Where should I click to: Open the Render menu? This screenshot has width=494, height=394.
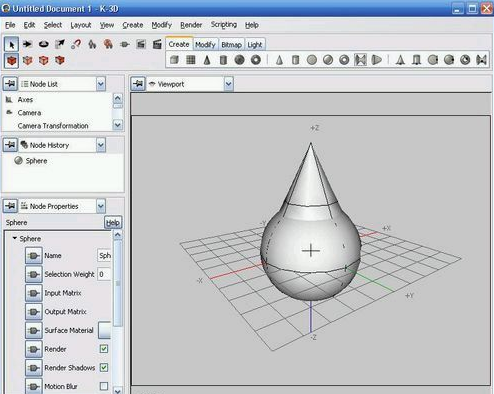click(191, 25)
